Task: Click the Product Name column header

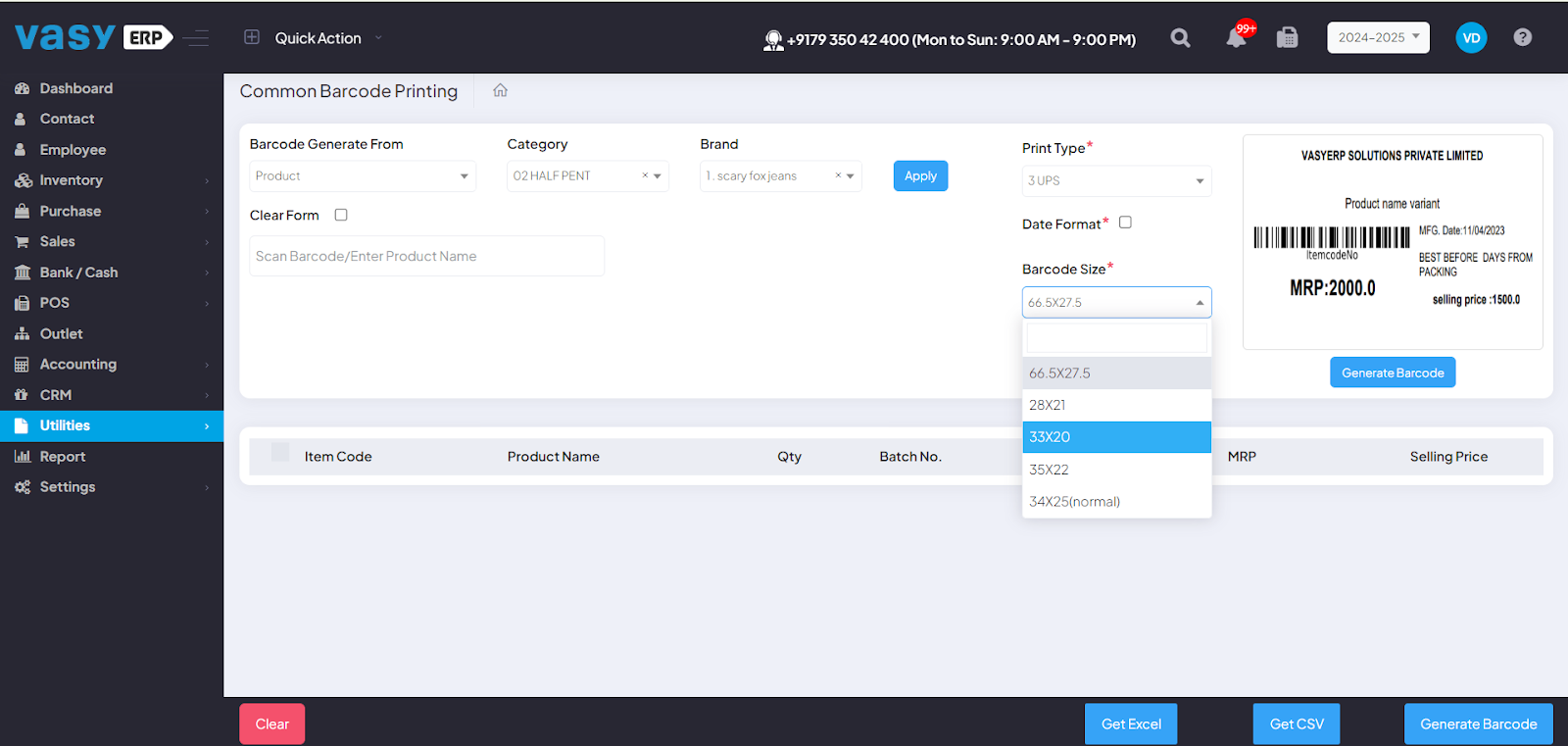Action: [x=554, y=457]
